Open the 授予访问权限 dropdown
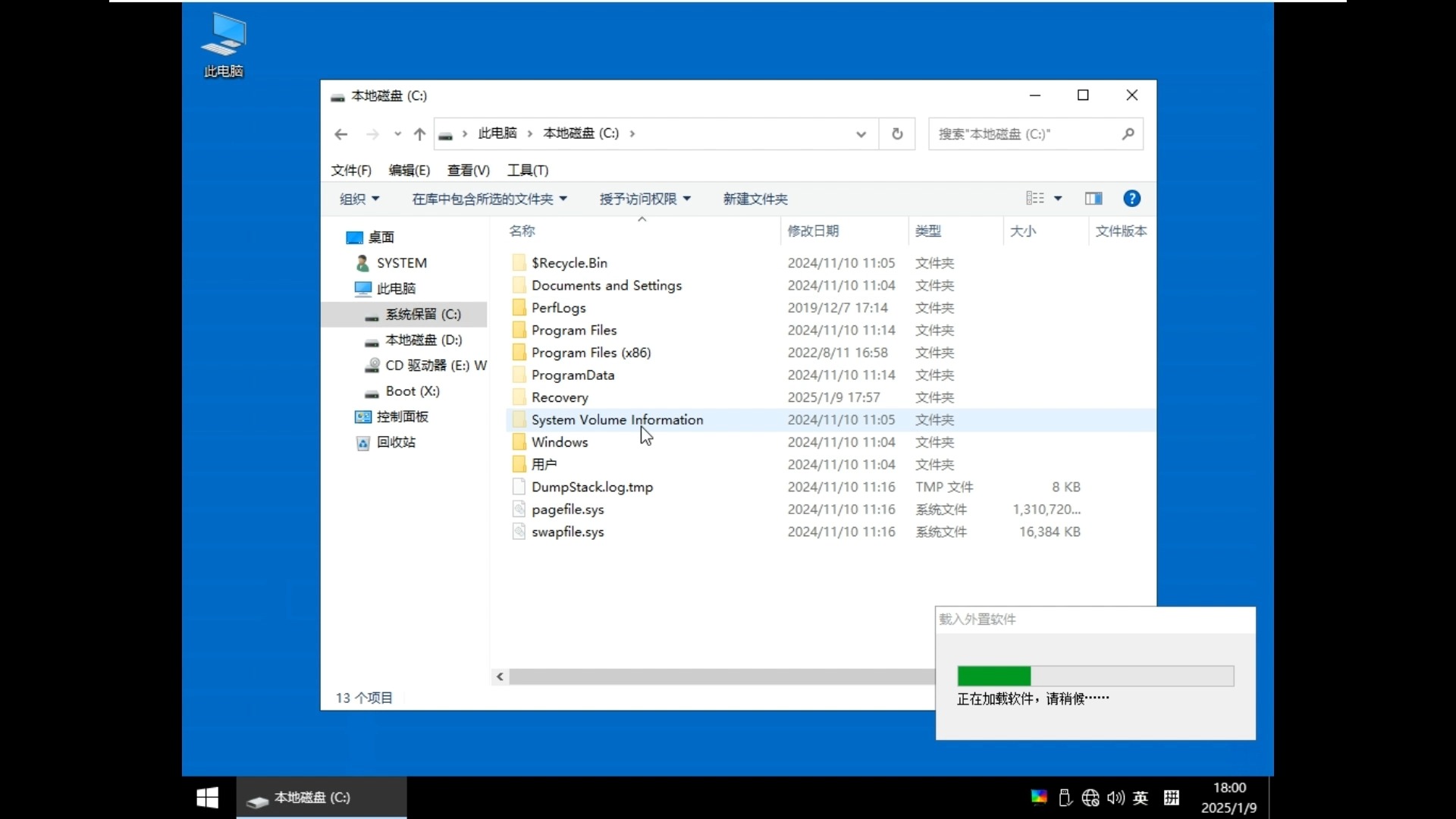This screenshot has width=1456, height=819. pyautogui.click(x=645, y=199)
